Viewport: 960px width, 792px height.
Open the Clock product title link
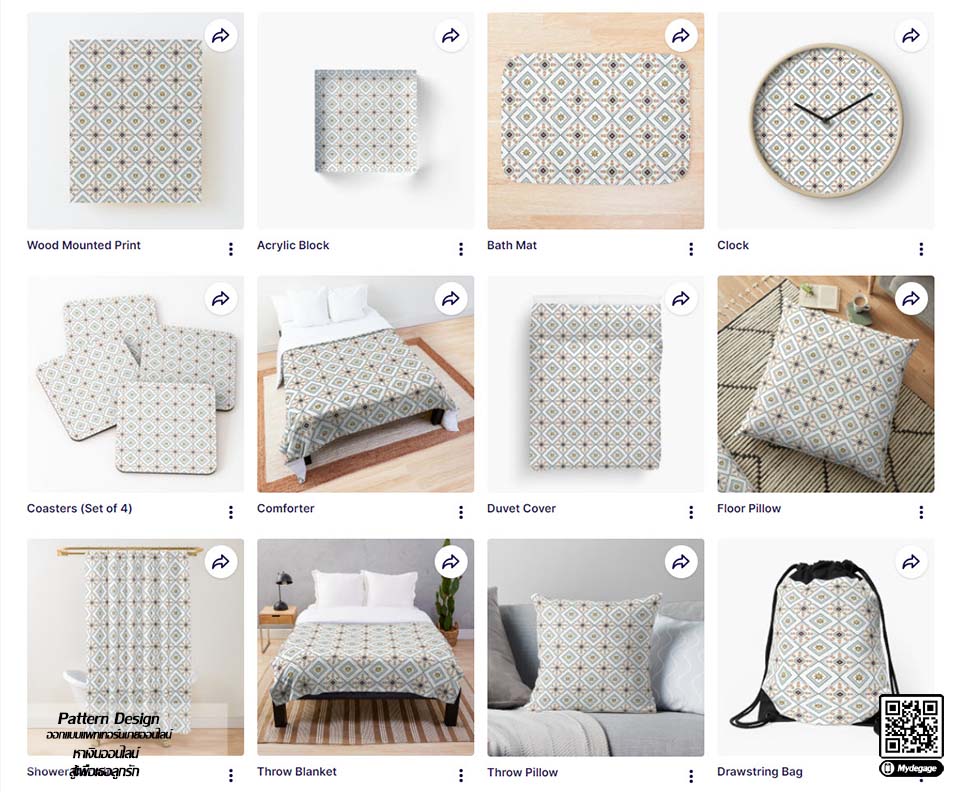(733, 245)
